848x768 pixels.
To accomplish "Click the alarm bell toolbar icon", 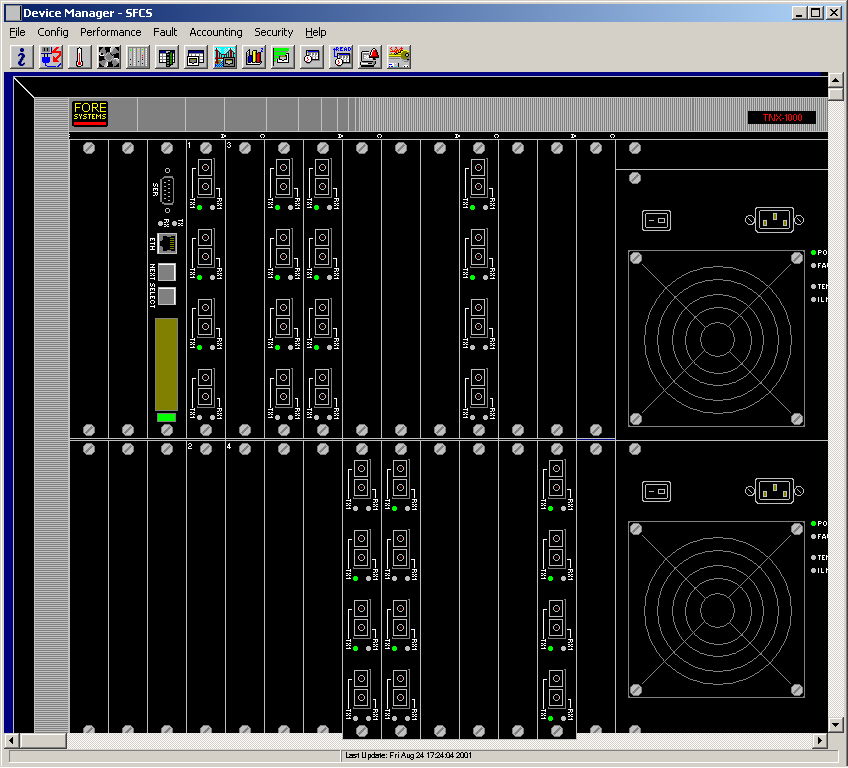I will click(x=370, y=57).
